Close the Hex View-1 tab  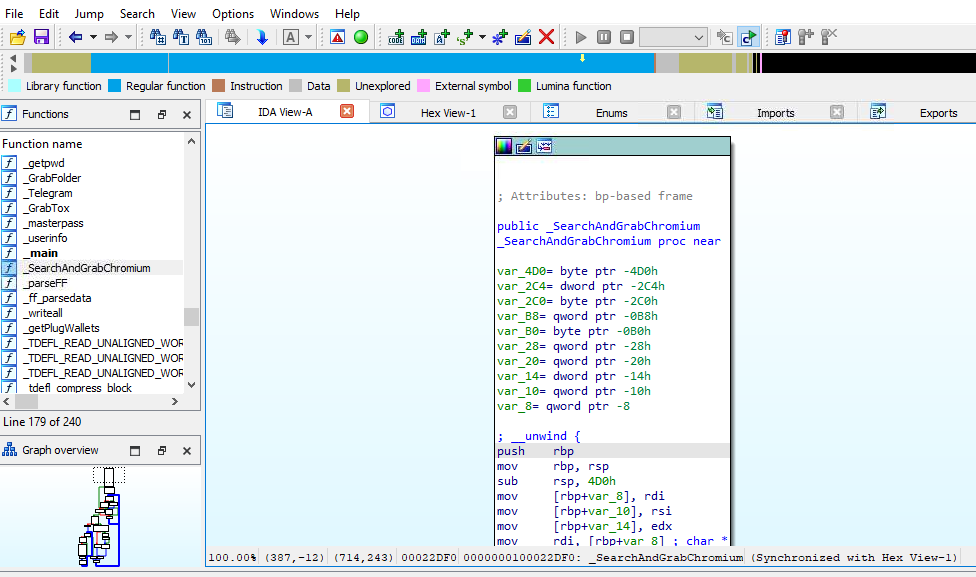point(510,112)
